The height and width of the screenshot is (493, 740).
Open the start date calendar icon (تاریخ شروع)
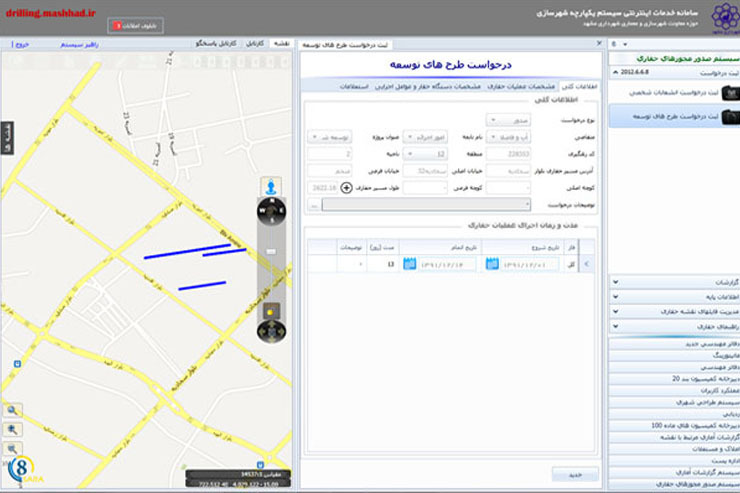pyautogui.click(x=492, y=264)
